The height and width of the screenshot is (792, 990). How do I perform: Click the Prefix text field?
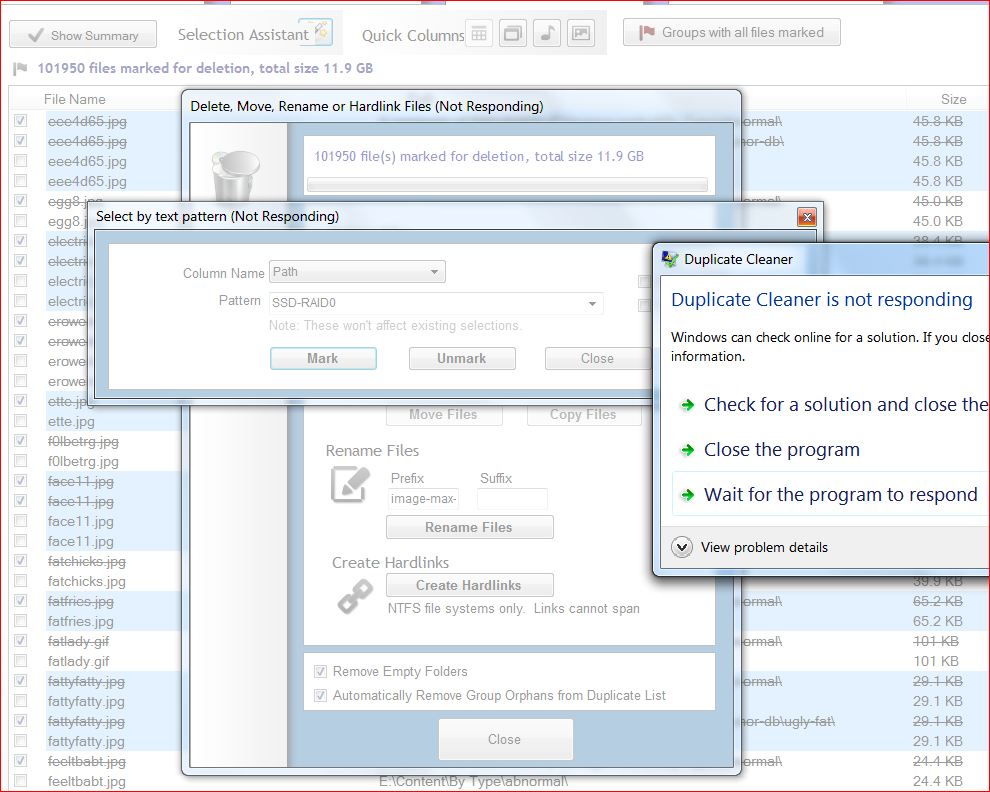(x=423, y=499)
